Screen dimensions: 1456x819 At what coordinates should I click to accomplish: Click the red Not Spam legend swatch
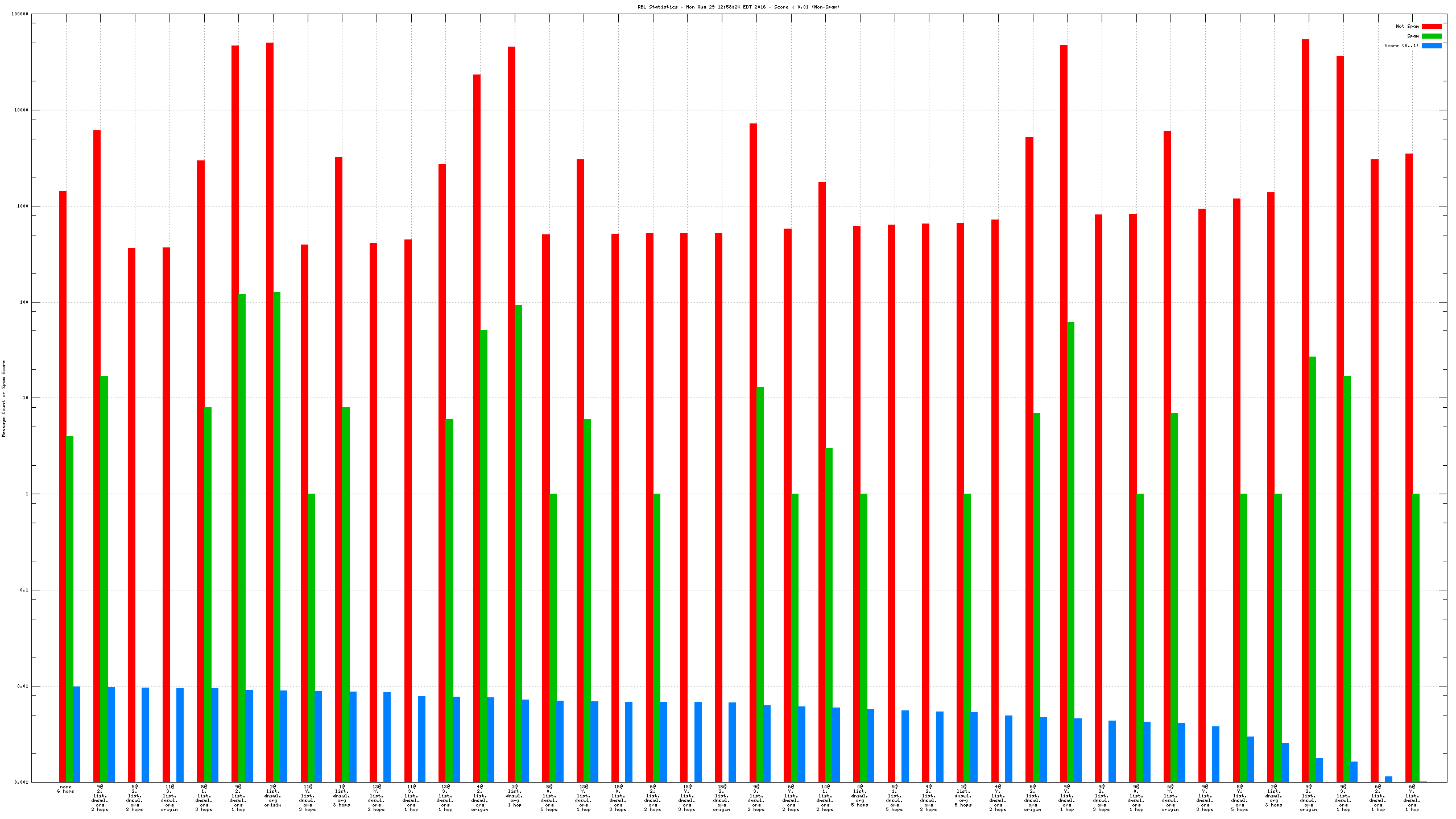point(1431,26)
